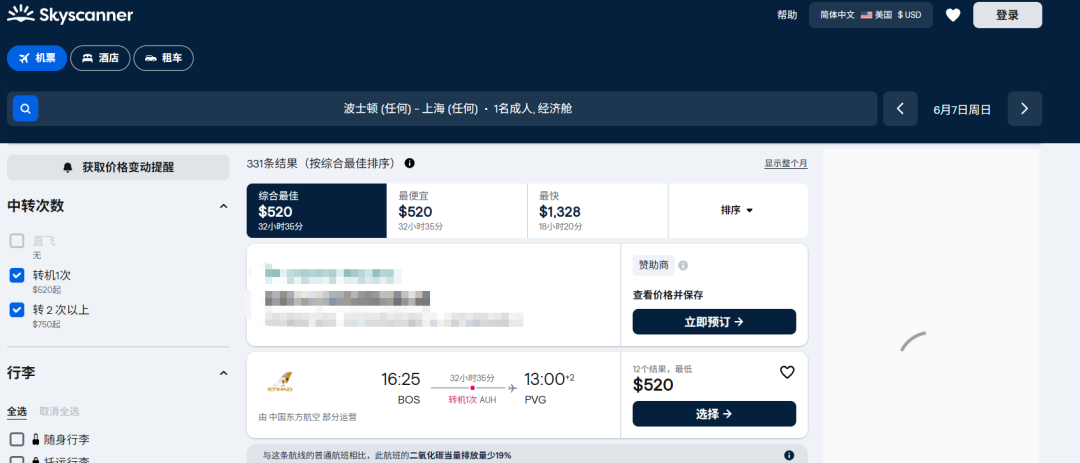Click the 登录 login button
Viewport: 1080px width, 463px height.
(x=1007, y=15)
